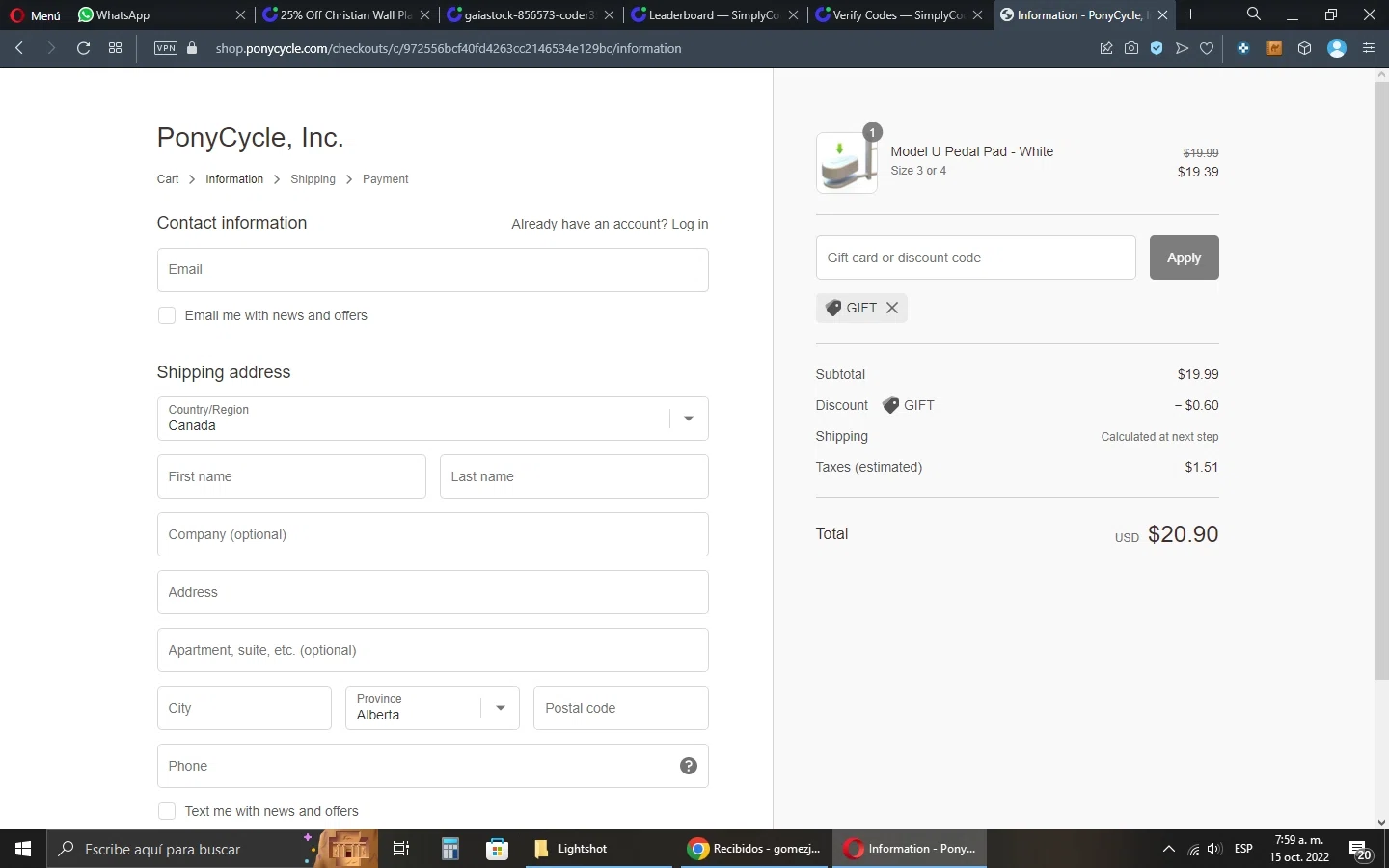
Task: Click the page vertical scrollbar
Action: pyautogui.click(x=1381, y=381)
